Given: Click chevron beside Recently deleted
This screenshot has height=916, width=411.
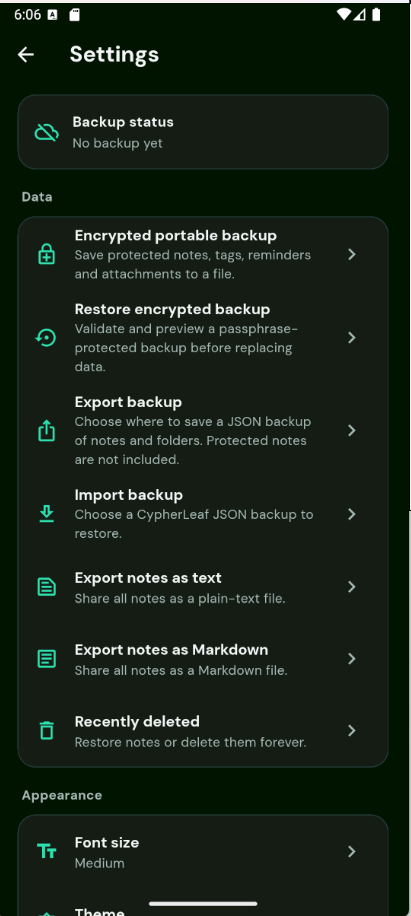Looking at the screenshot, I should [351, 731].
